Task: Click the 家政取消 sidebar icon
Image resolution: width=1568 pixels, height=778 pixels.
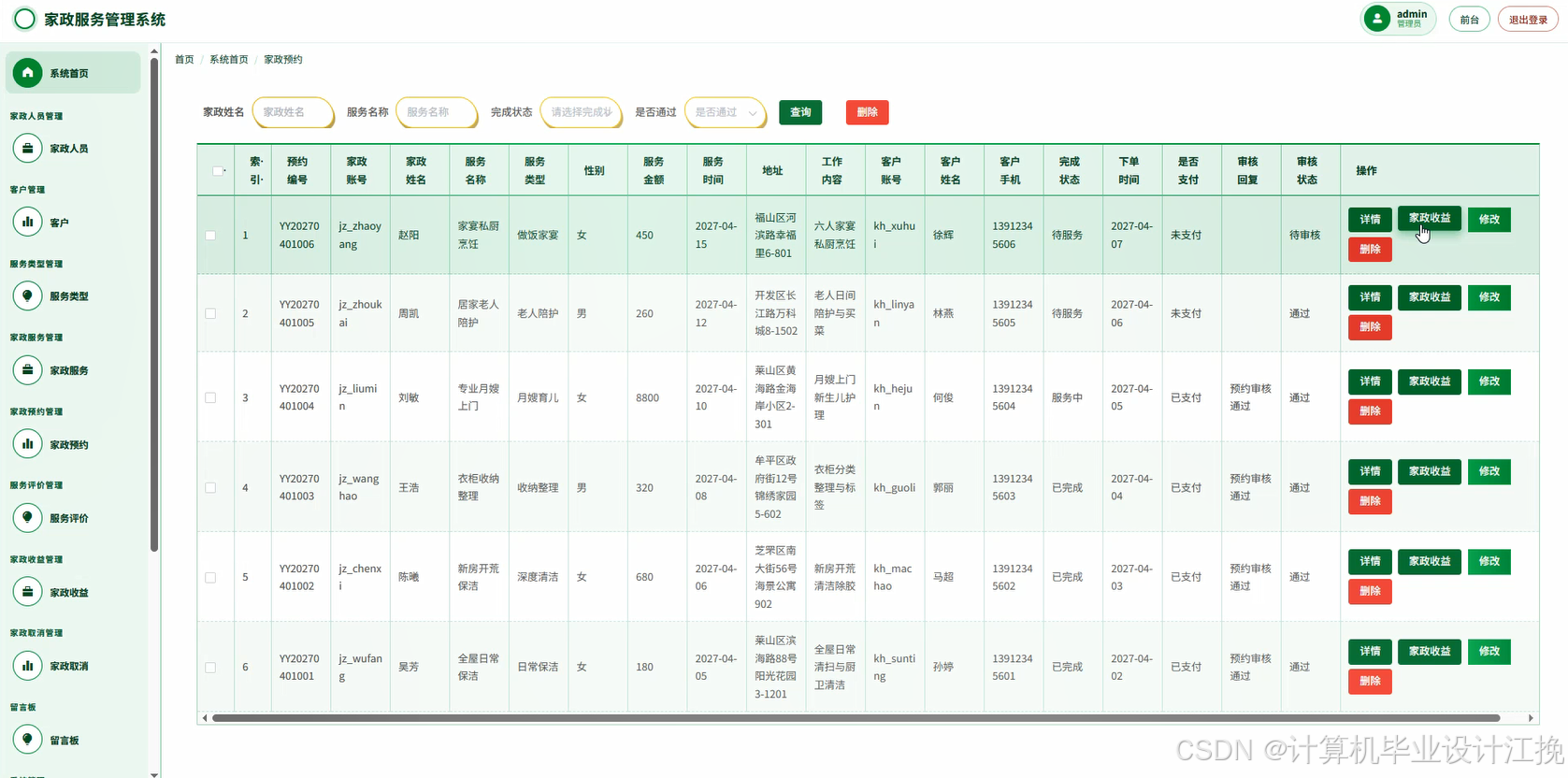Action: coord(27,666)
